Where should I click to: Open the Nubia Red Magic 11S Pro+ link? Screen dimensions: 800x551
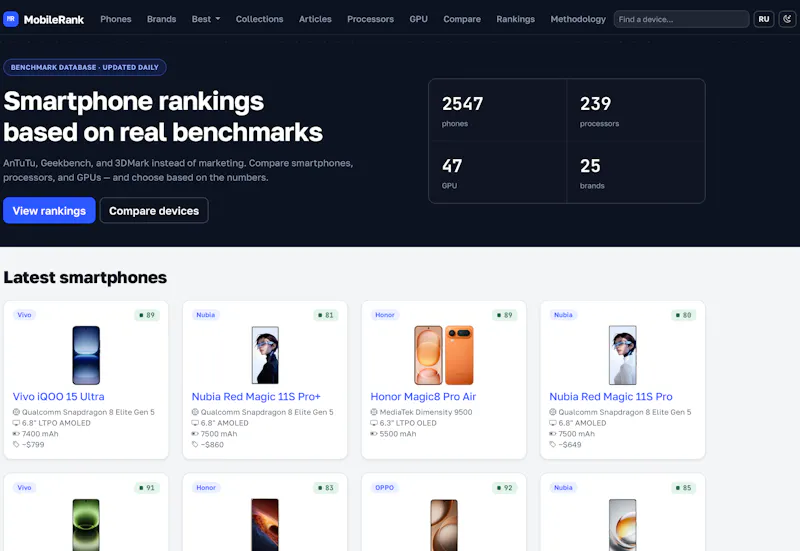click(x=256, y=396)
